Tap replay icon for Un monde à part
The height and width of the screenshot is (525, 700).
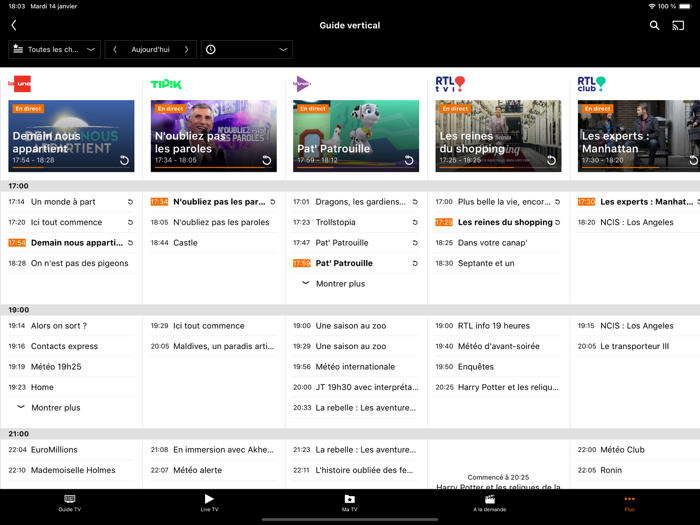coord(130,202)
